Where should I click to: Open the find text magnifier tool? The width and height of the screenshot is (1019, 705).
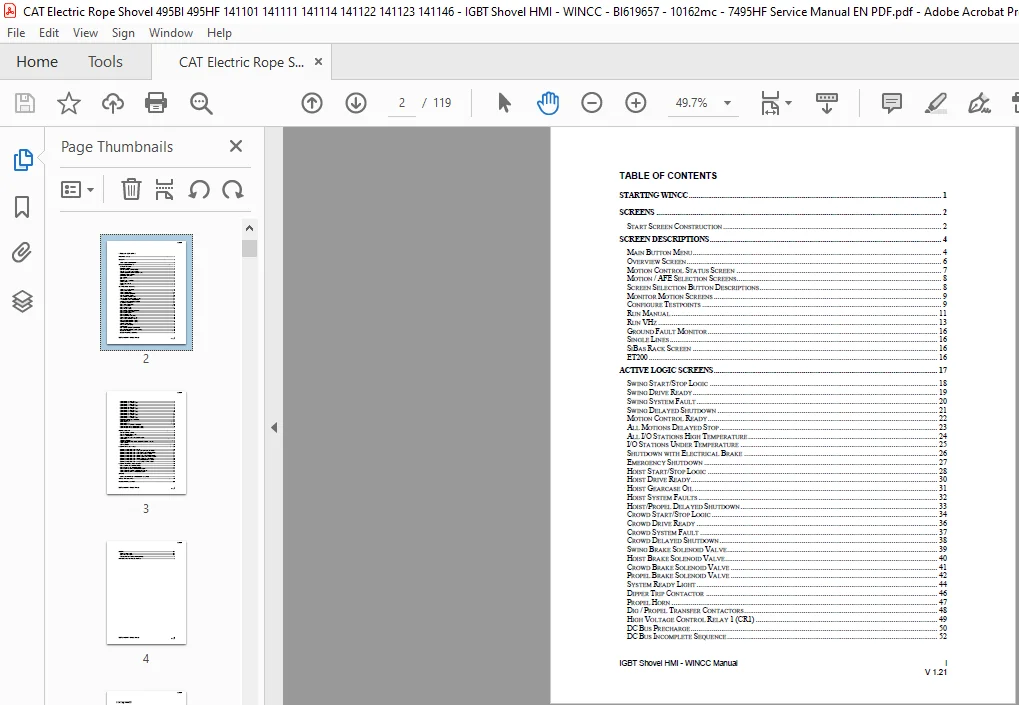pos(201,103)
